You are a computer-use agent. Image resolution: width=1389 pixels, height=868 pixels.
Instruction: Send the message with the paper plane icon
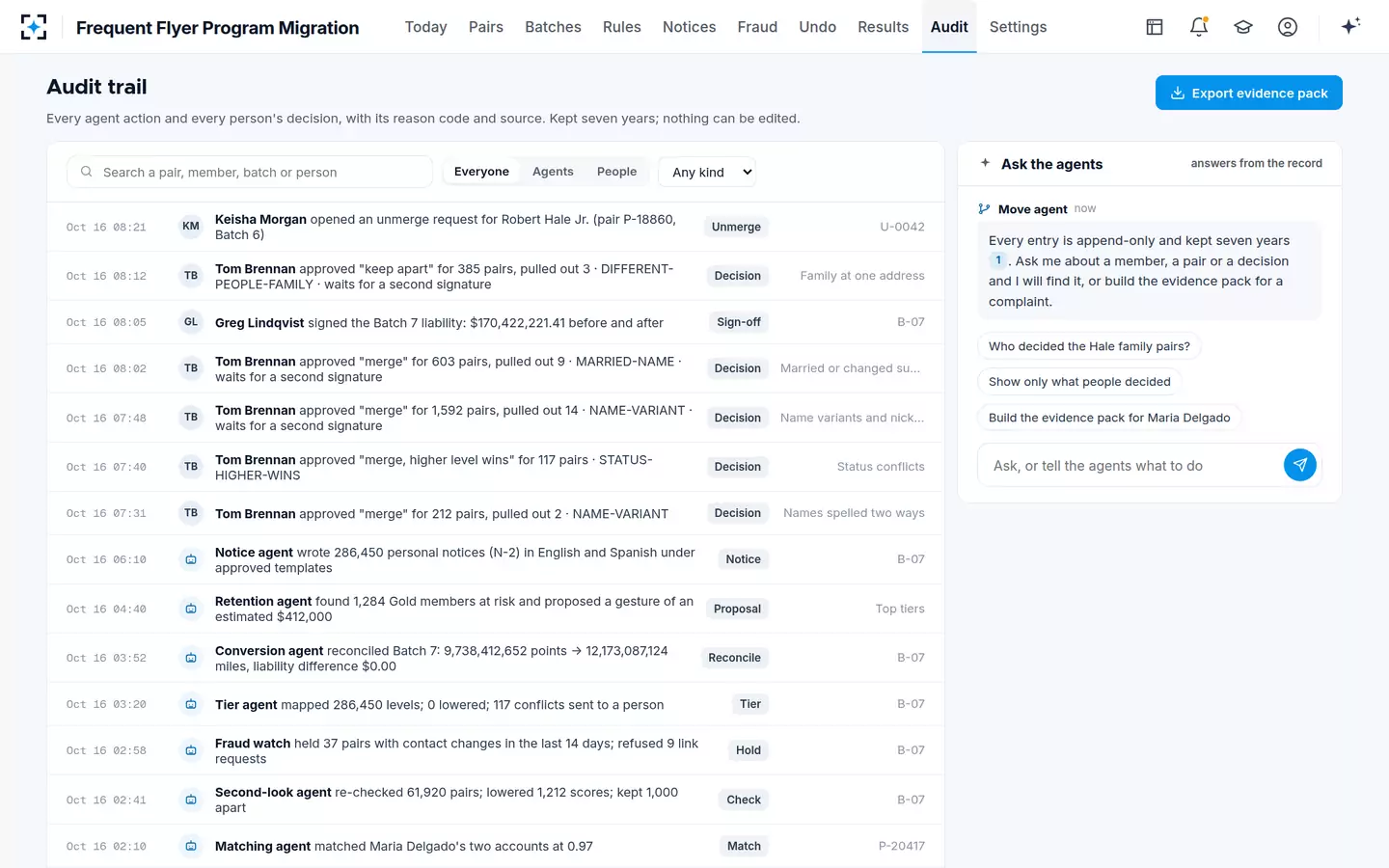pyautogui.click(x=1300, y=465)
